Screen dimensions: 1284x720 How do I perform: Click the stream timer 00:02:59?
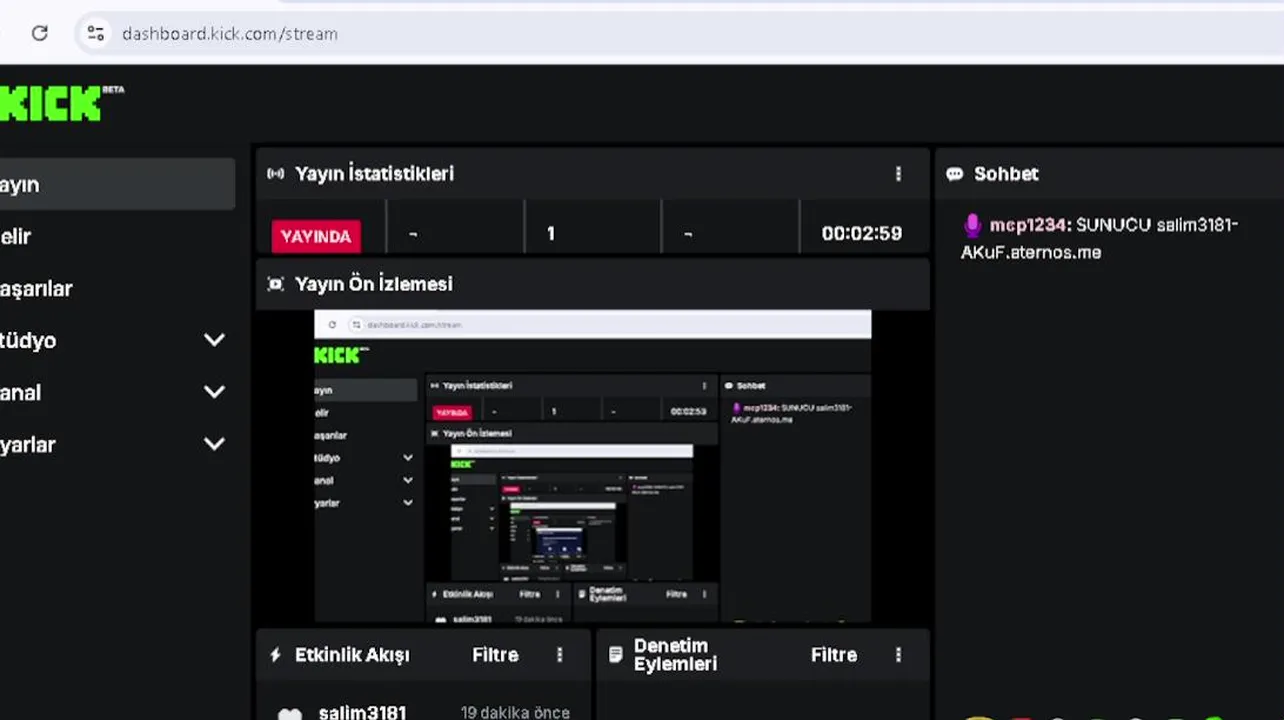862,234
